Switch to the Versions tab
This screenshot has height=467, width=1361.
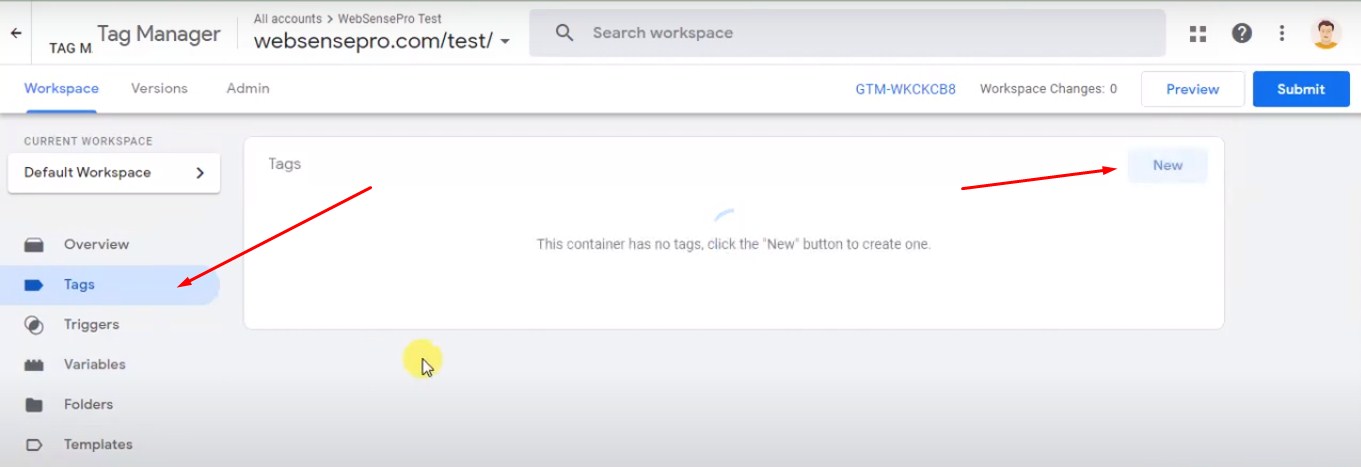[159, 88]
